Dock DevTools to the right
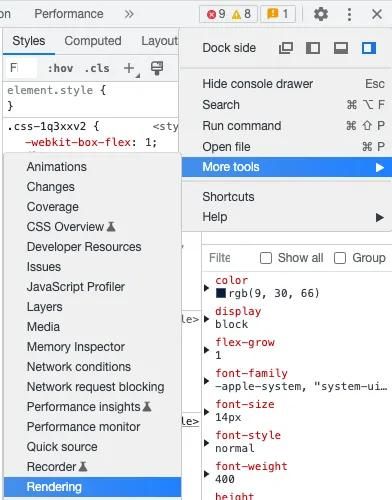This screenshot has width=392, height=500. [x=369, y=48]
